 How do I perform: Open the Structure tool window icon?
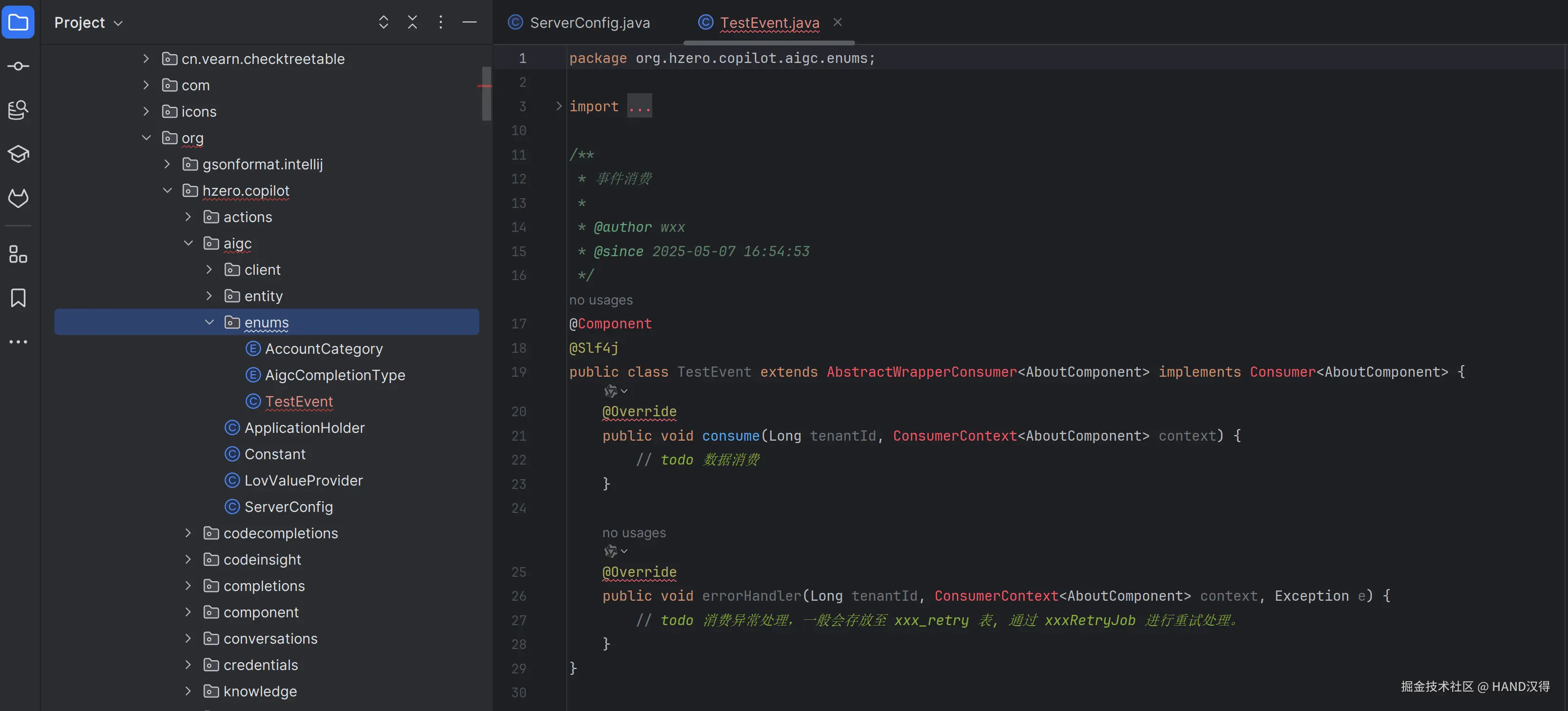[x=18, y=254]
